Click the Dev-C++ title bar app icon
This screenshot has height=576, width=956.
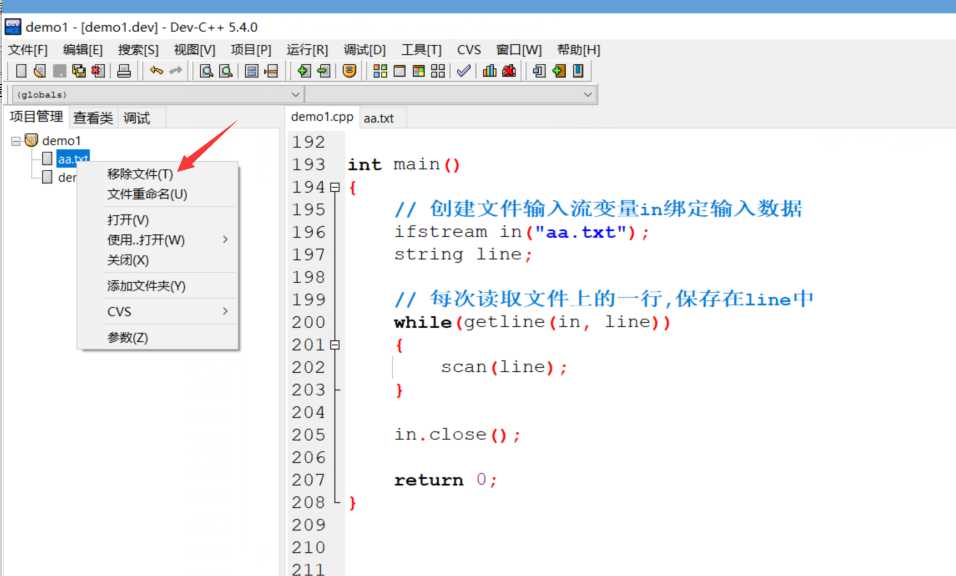point(13,27)
